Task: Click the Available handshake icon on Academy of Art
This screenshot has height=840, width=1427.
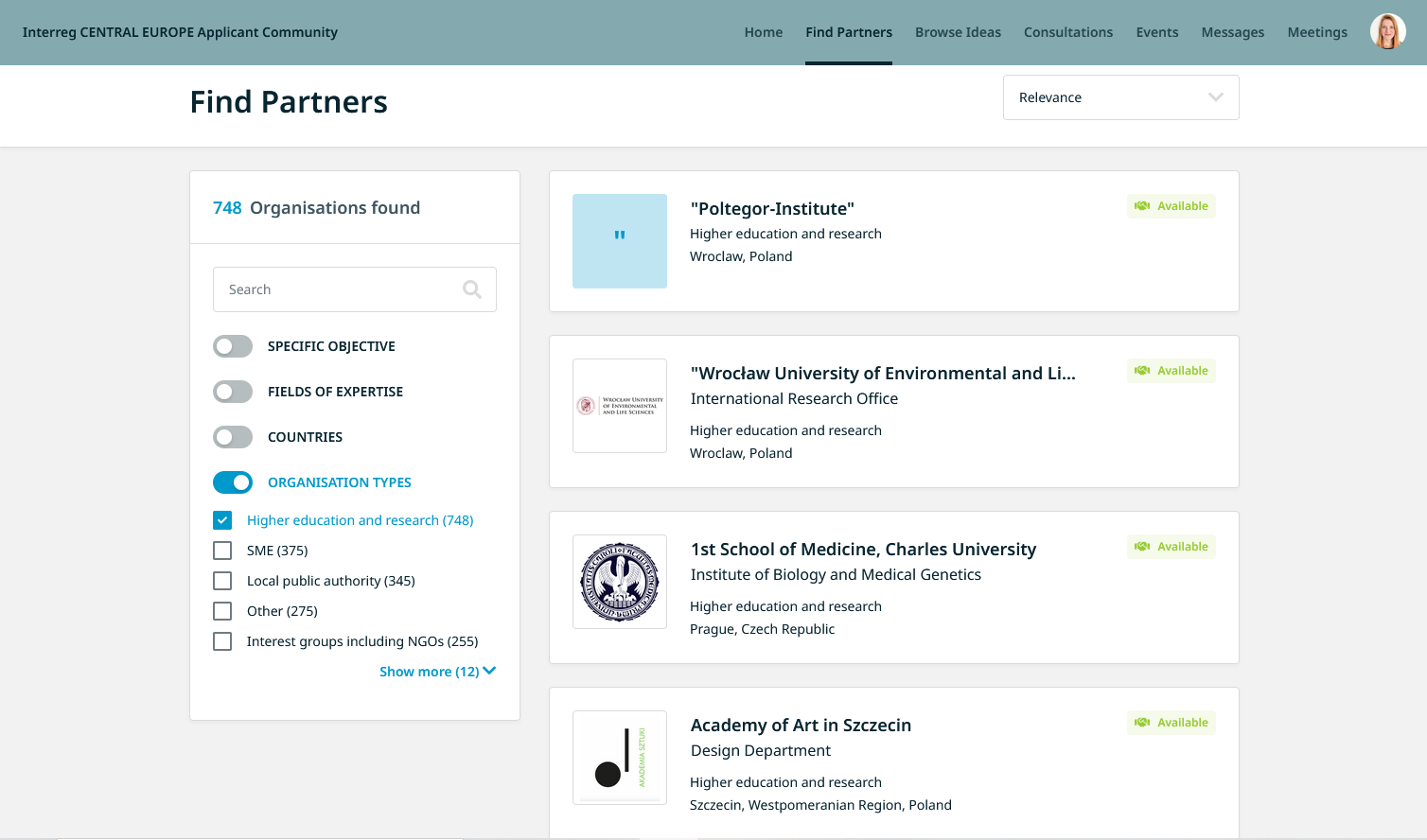Action: [x=1142, y=723]
